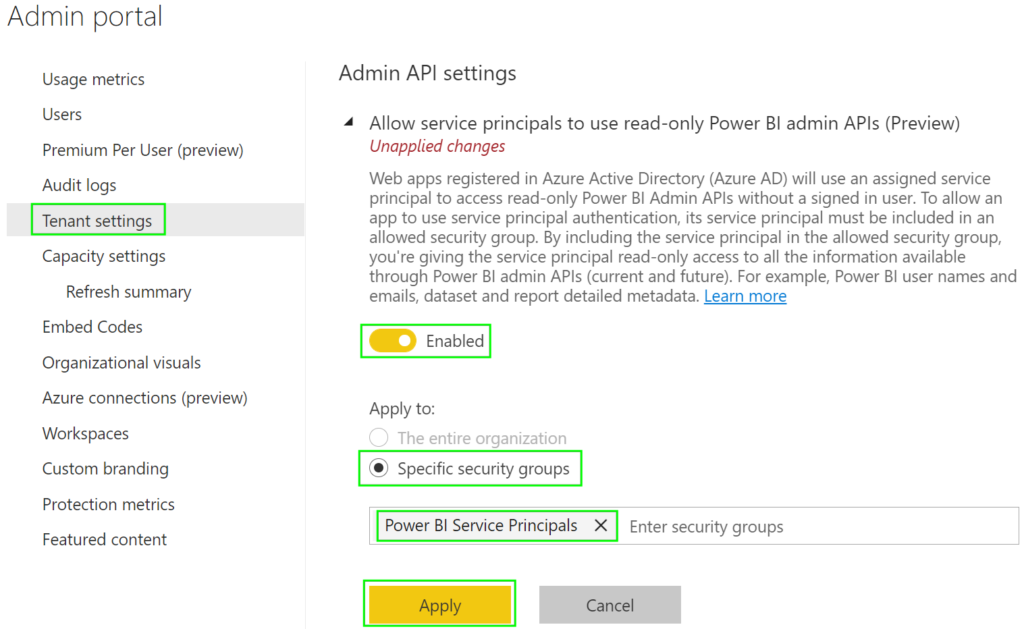View the Refresh summary page
This screenshot has height=629, width=1024.
click(x=128, y=291)
